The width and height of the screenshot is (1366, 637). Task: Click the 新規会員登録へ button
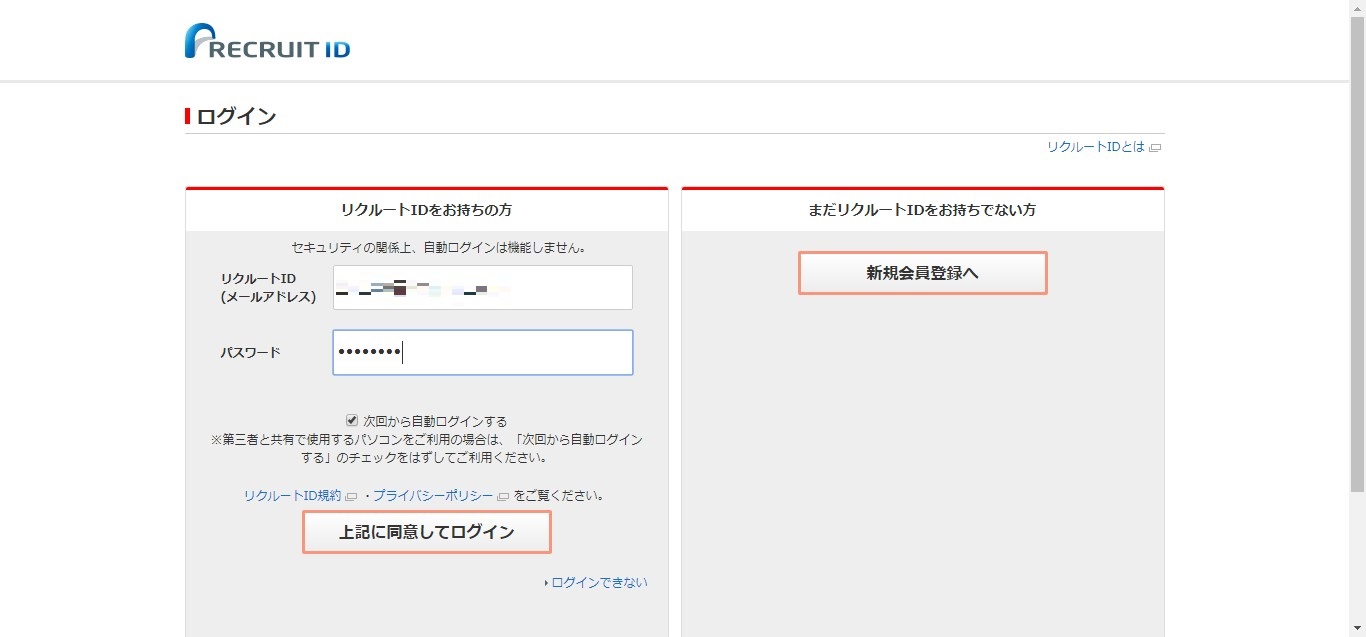tap(923, 273)
